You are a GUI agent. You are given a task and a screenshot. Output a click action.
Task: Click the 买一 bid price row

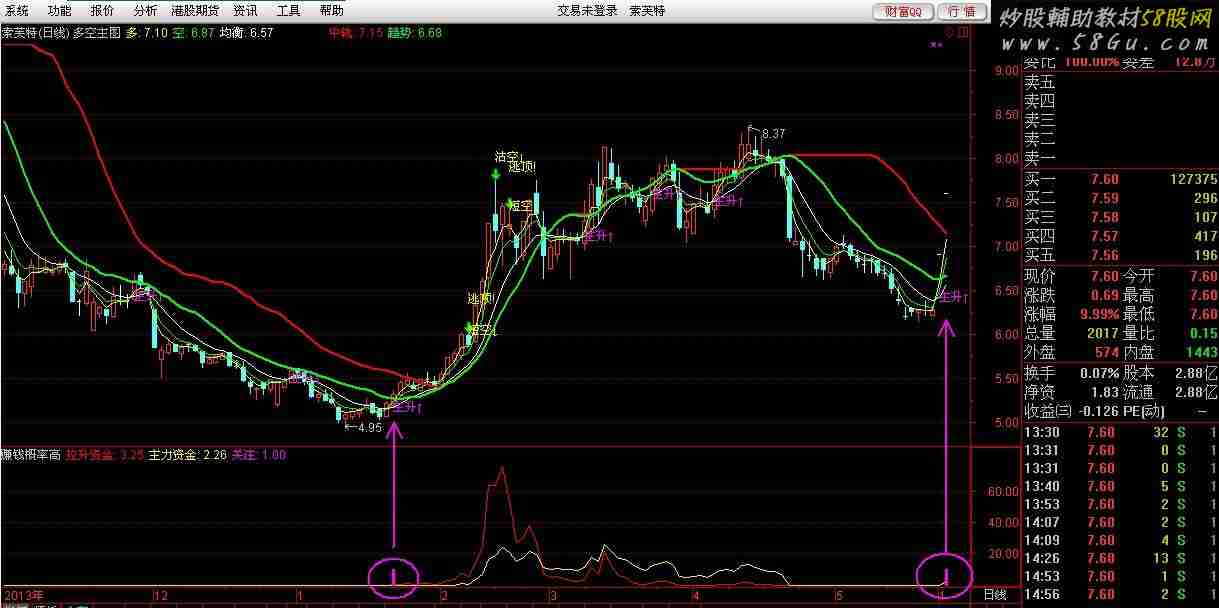point(1120,179)
